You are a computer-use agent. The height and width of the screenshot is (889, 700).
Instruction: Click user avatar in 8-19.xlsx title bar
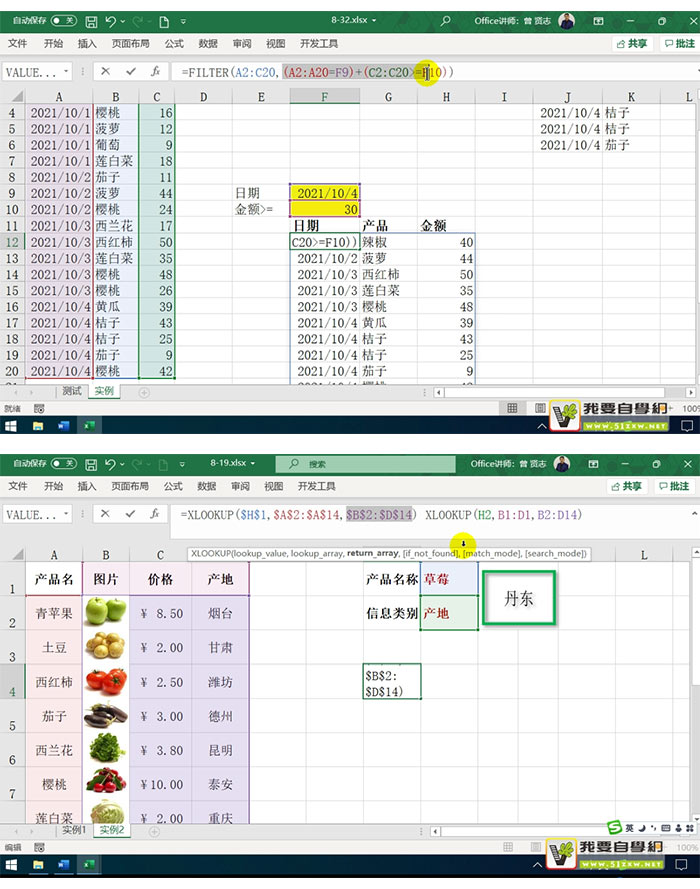point(562,464)
